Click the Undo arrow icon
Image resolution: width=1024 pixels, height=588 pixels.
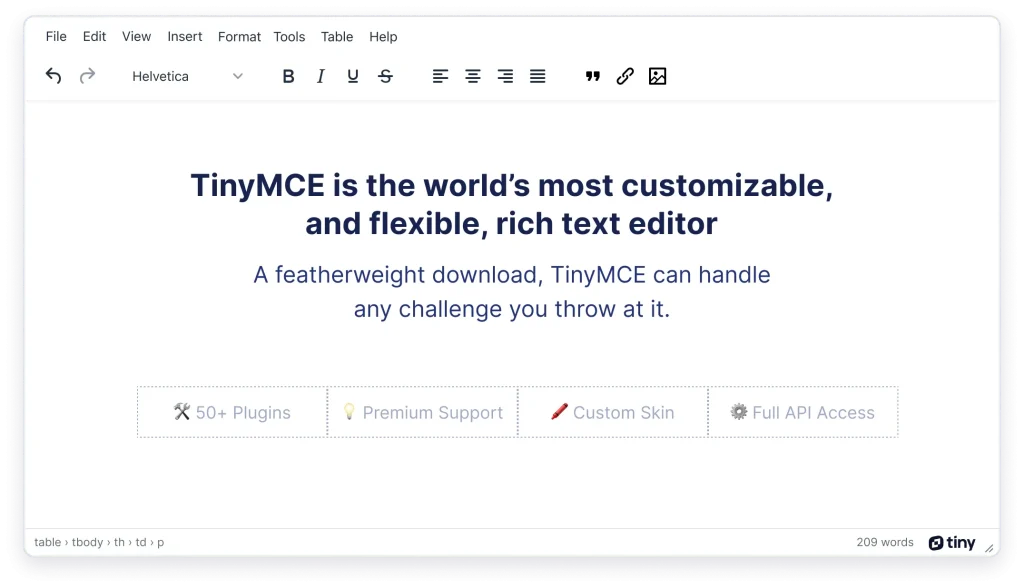coord(53,75)
